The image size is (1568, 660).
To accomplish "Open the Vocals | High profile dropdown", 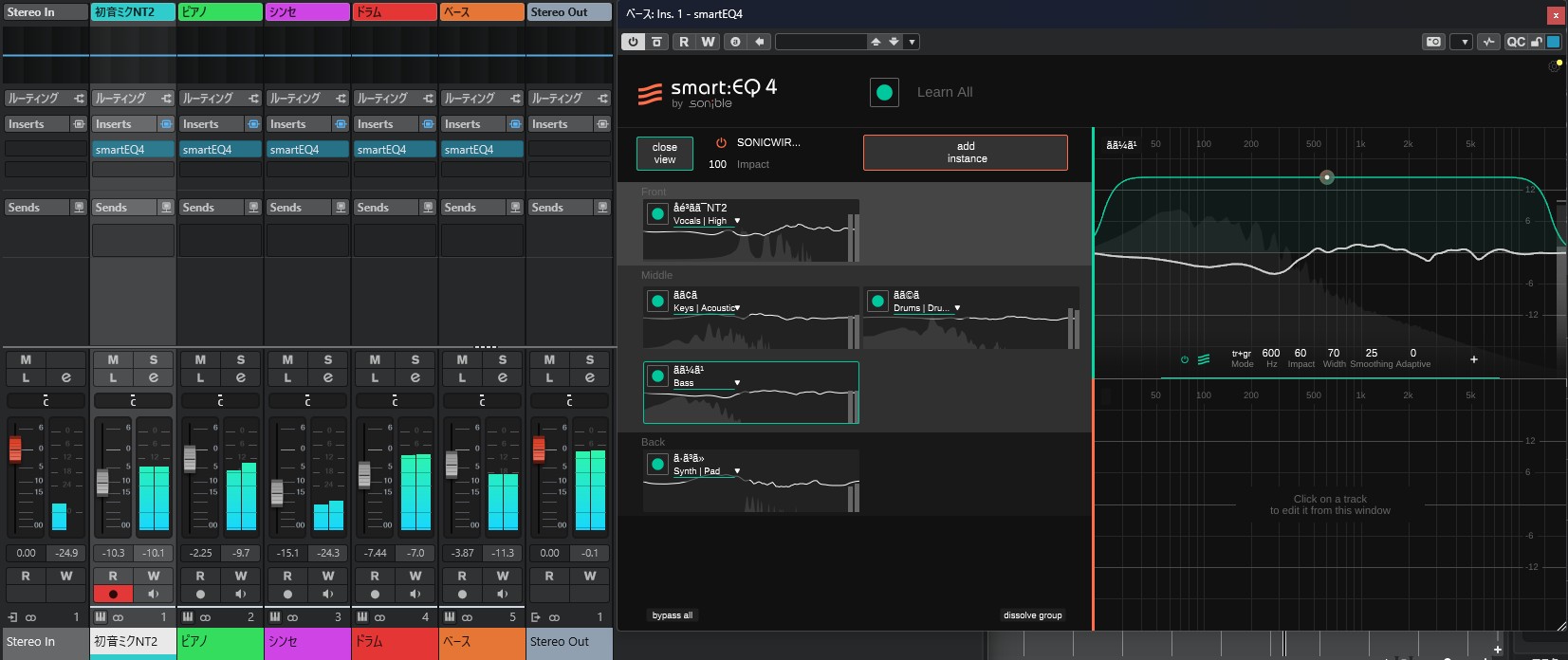I will click(737, 221).
